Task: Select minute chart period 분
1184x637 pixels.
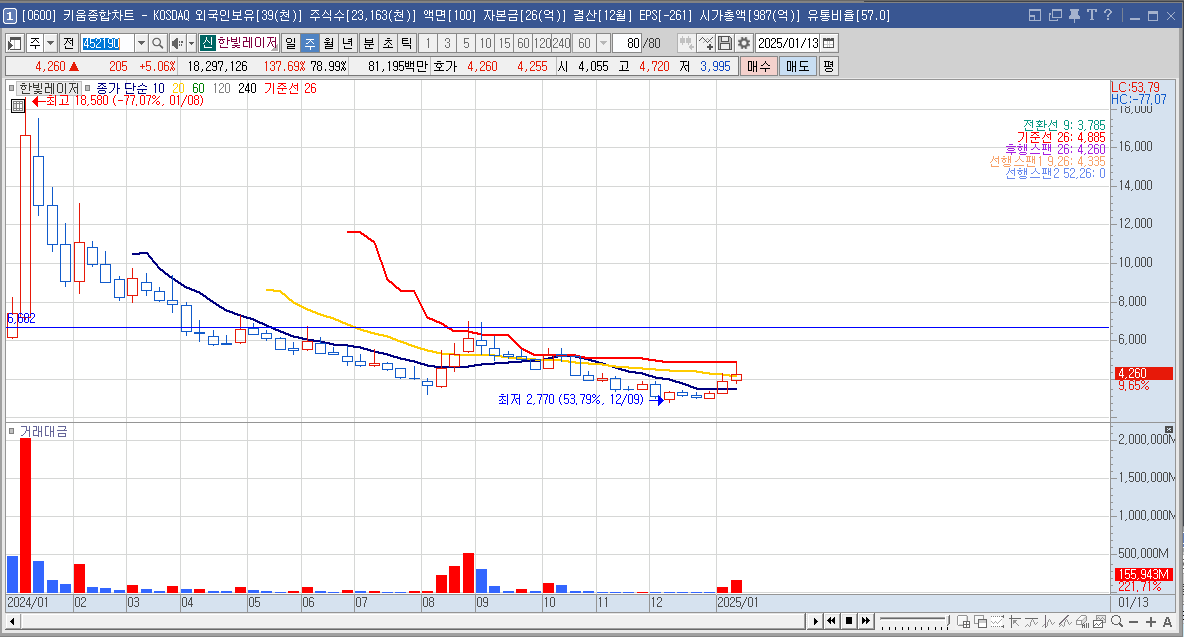Action: 368,43
